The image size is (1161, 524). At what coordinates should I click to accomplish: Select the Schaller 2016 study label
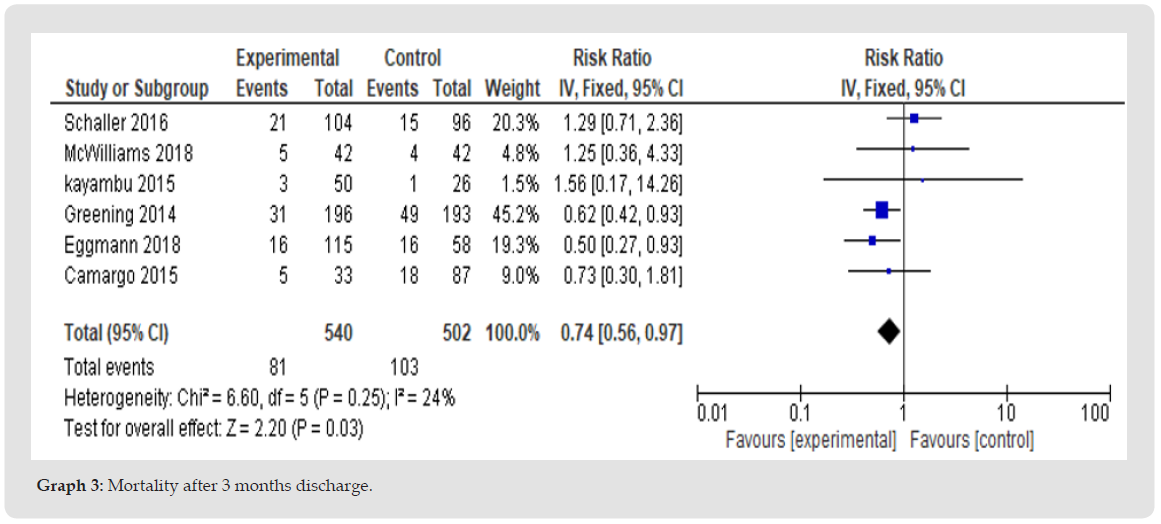(116, 123)
